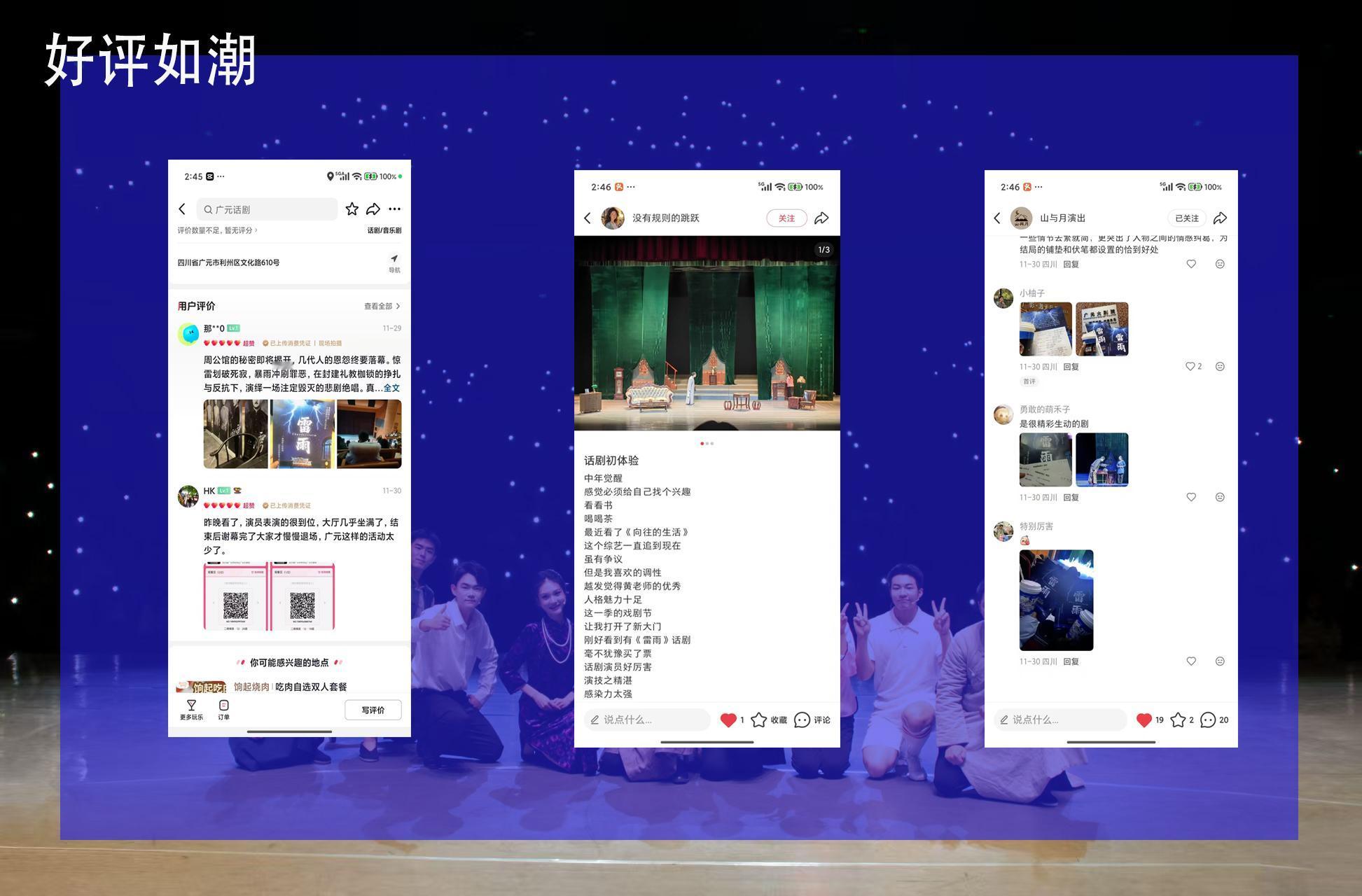
Task: Tap the favorite star icon beside 广元话剧 search
Action: tap(352, 209)
